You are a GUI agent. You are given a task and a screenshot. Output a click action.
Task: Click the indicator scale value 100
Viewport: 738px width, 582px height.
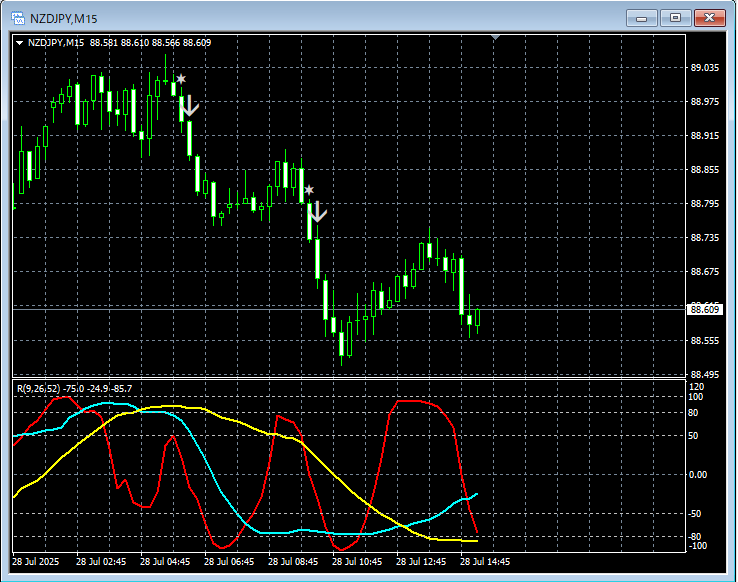(x=696, y=397)
